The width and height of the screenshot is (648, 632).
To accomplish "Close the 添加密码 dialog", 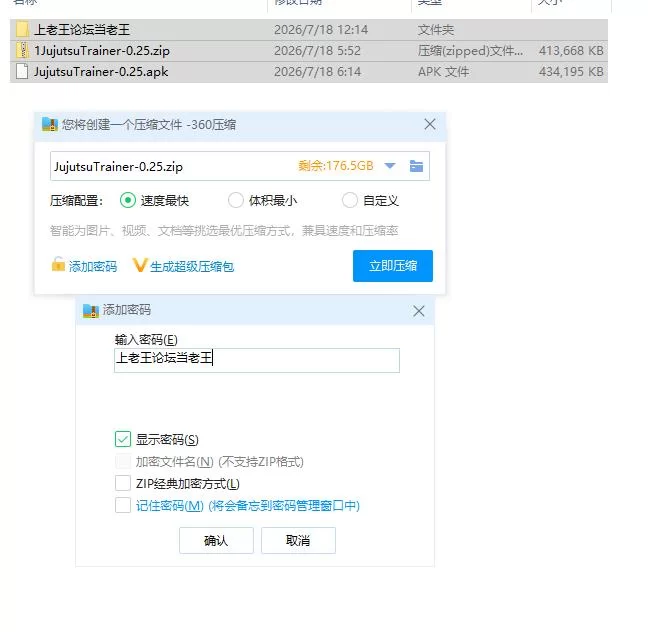I will point(419,311).
